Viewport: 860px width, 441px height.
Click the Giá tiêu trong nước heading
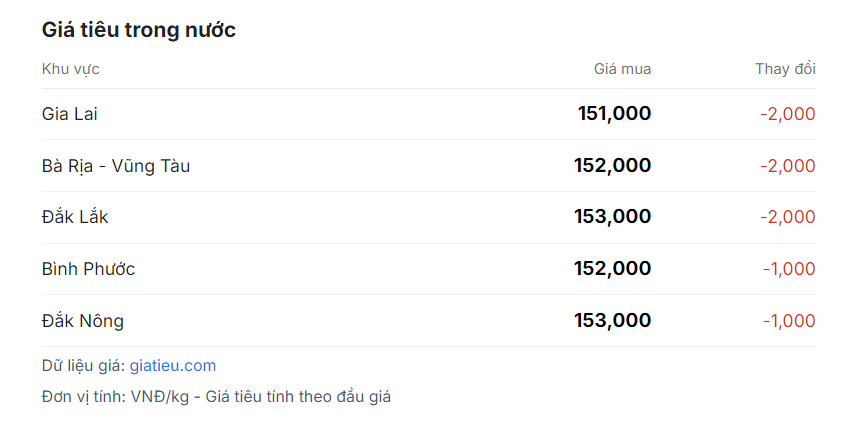(x=139, y=30)
